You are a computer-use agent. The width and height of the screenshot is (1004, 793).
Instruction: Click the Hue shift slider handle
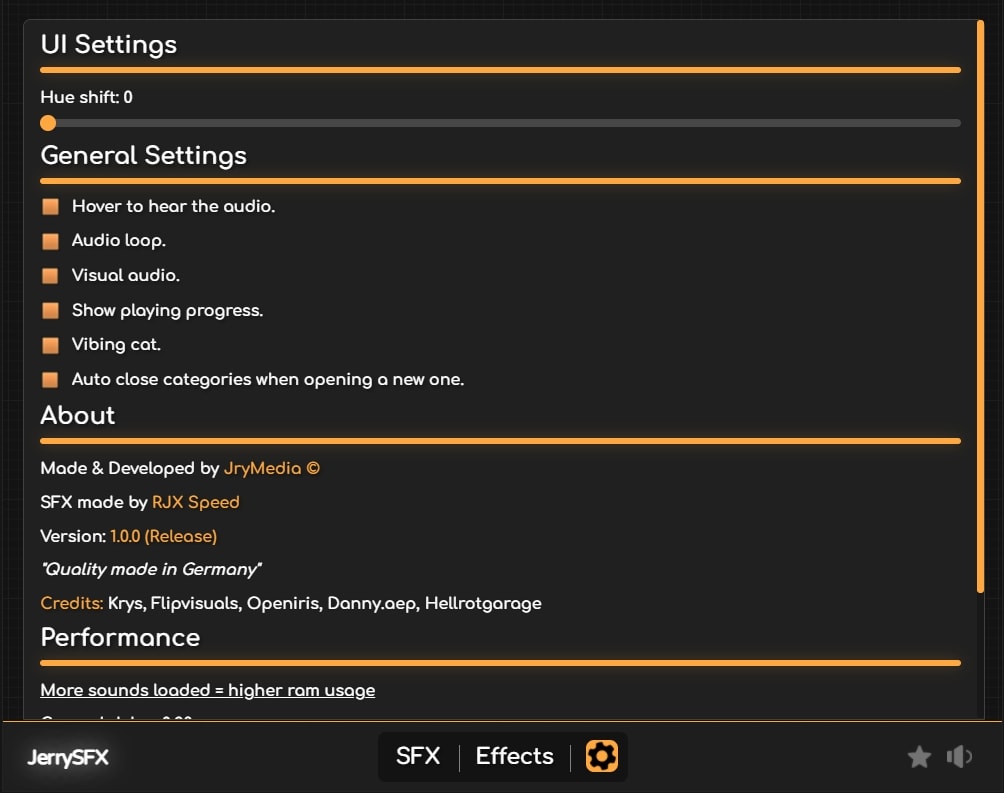click(x=48, y=123)
